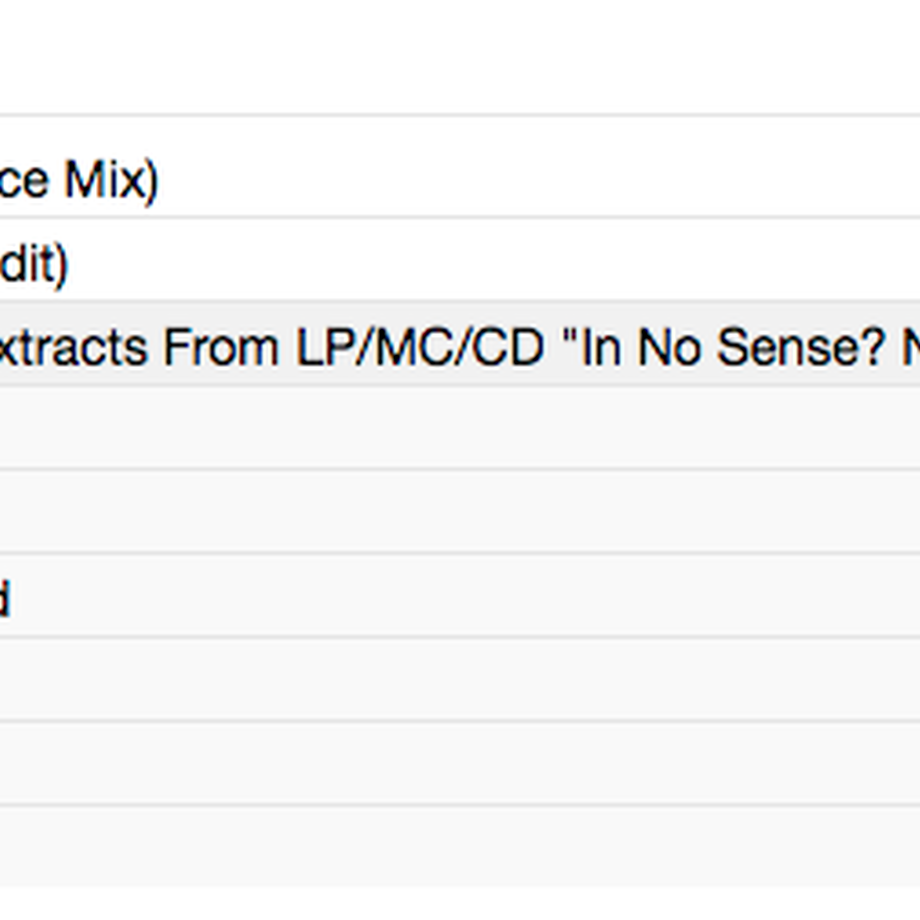Click empty space right of "ce Mix)" text

539,167
